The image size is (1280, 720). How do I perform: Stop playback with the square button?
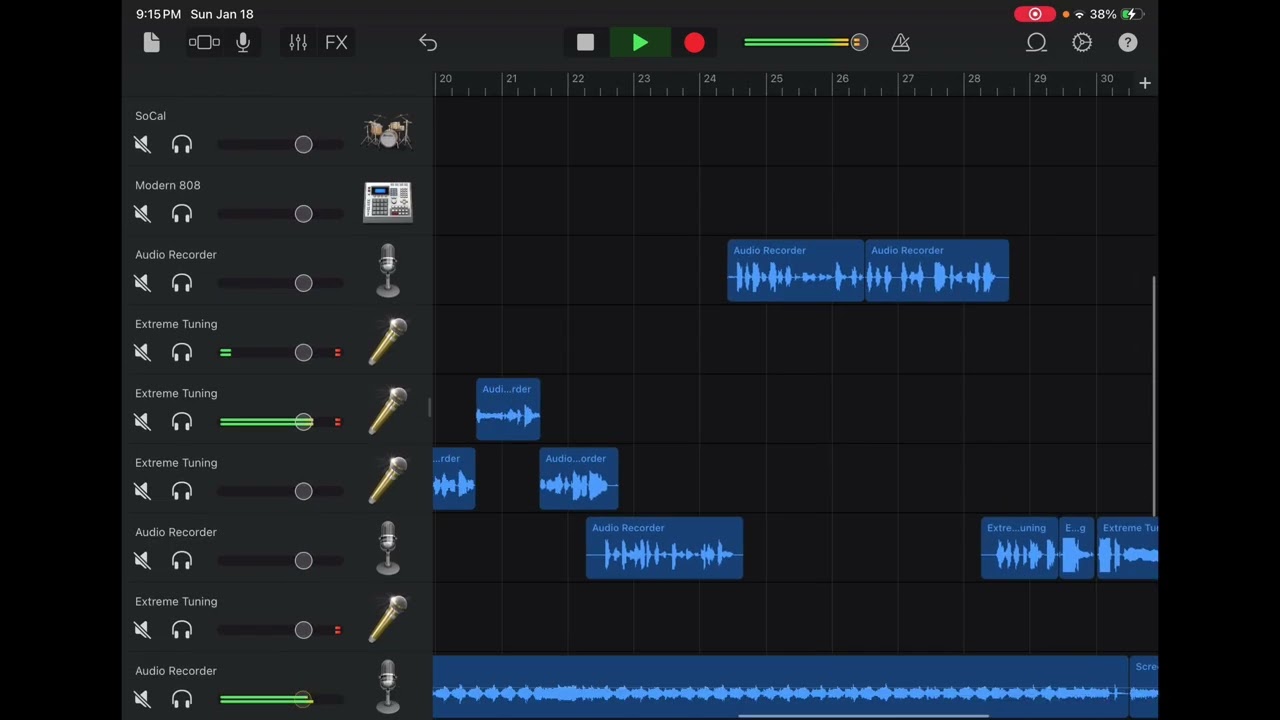tap(585, 42)
